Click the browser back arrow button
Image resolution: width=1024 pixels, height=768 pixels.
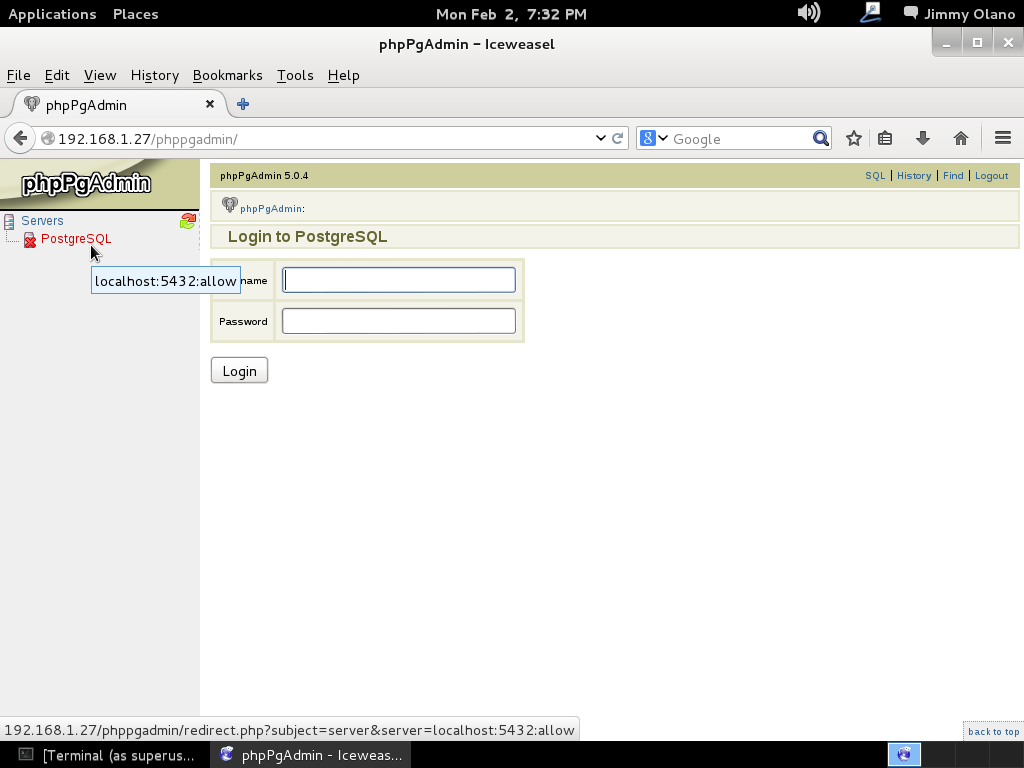coord(20,139)
